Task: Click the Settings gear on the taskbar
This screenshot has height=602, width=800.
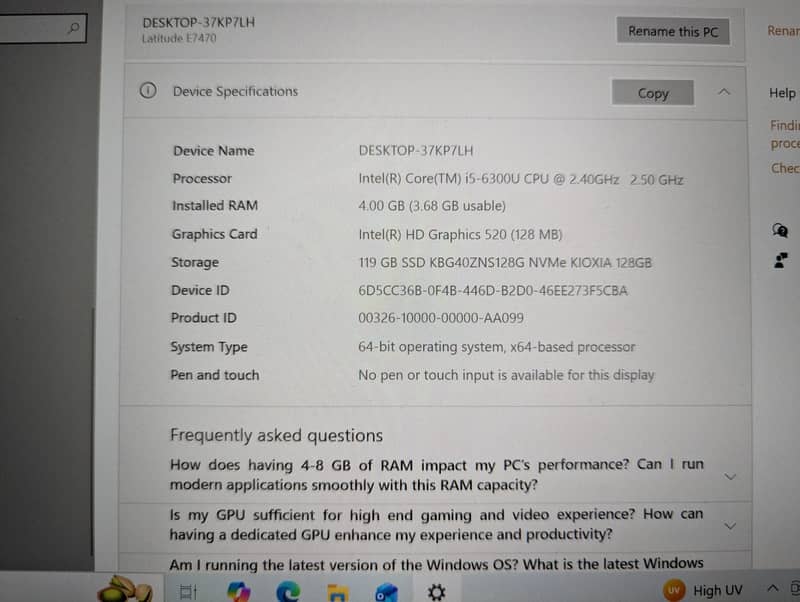Action: click(436, 592)
